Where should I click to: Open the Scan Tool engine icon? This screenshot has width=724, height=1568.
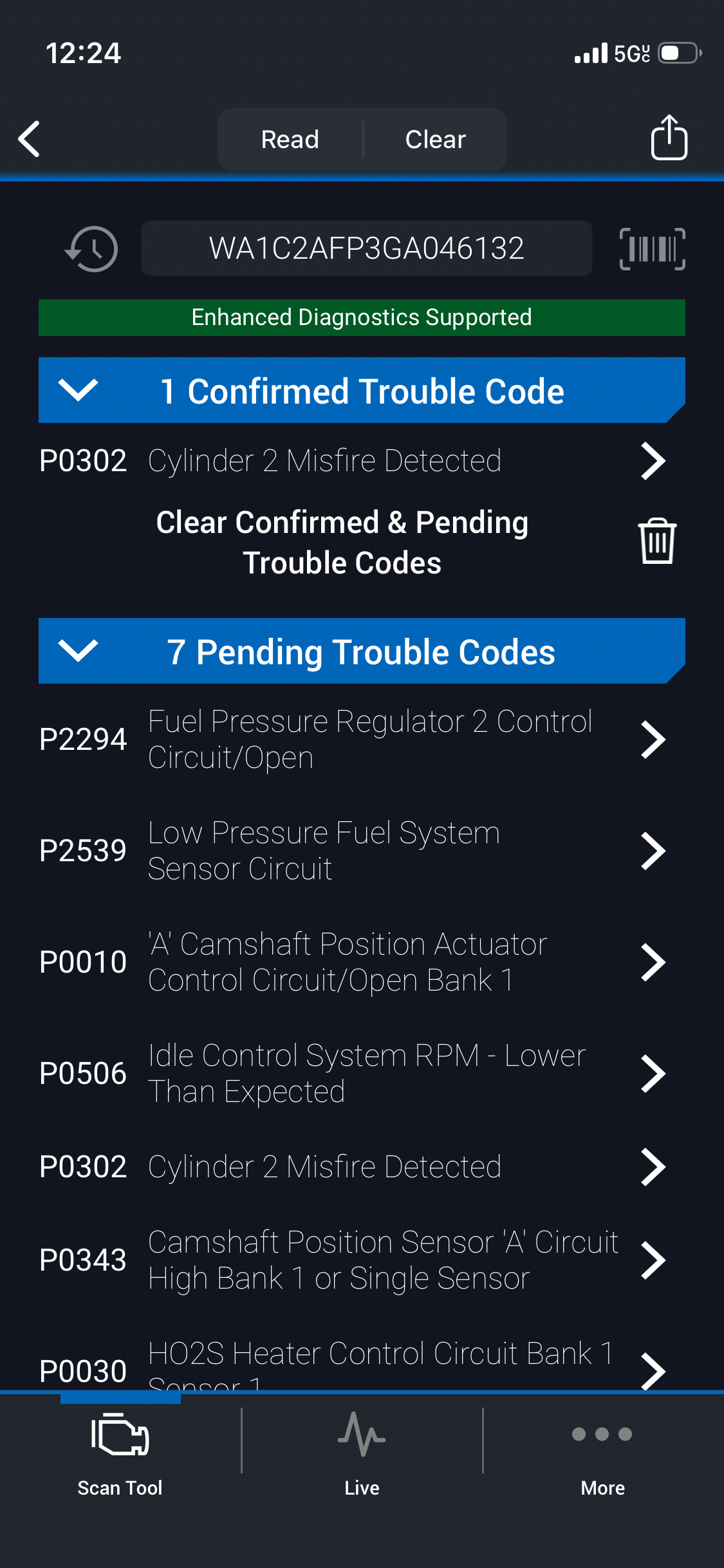120,1434
